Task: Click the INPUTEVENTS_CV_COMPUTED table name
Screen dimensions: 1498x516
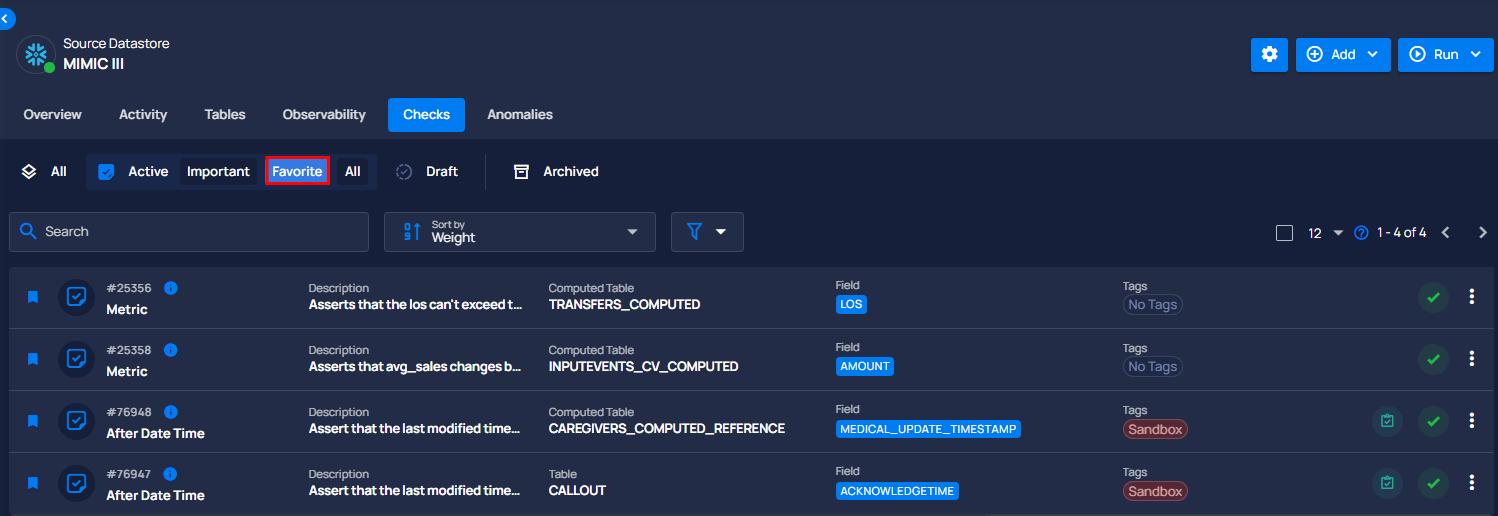Action: point(643,366)
